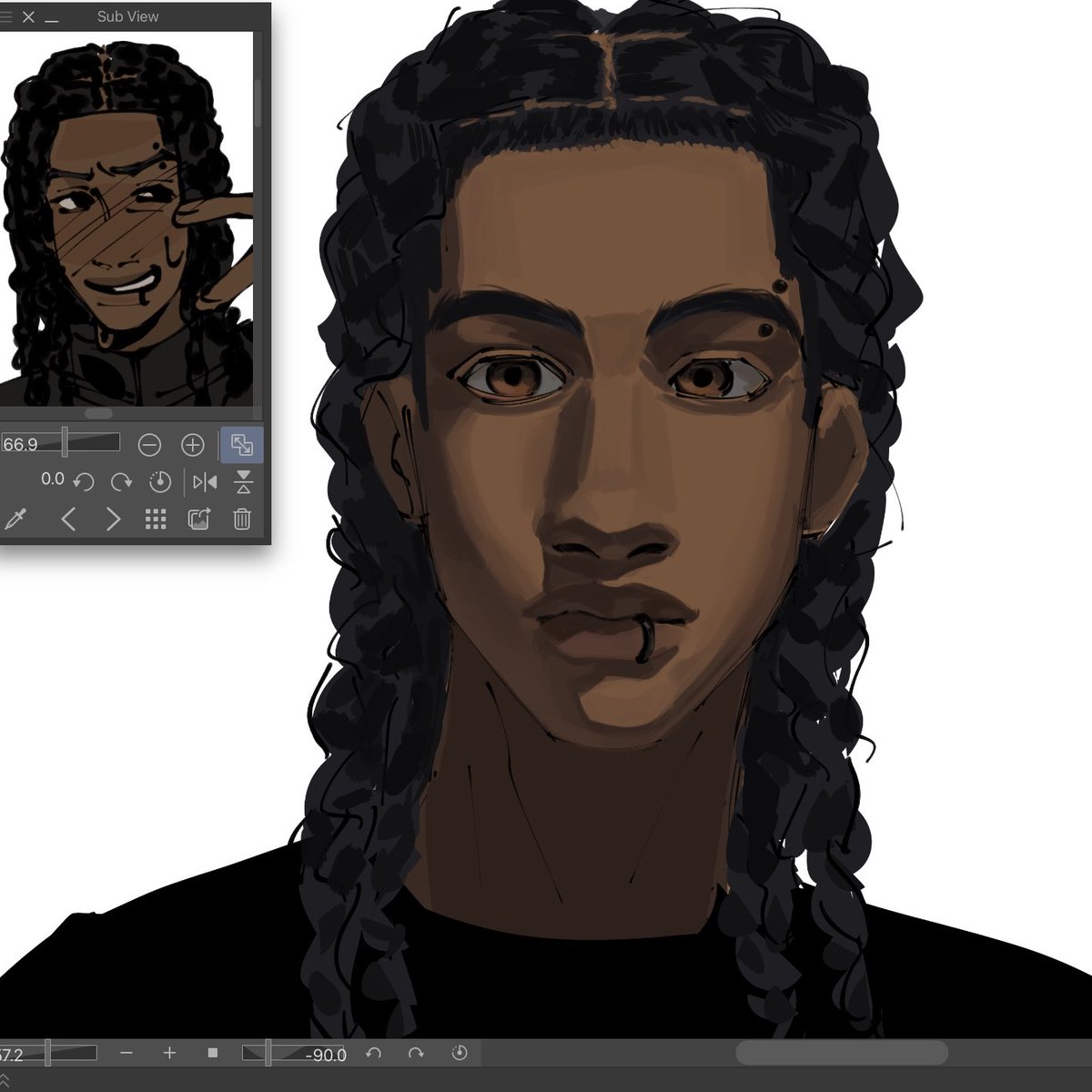Reset Sub View rotation with the clock icon

[160, 482]
